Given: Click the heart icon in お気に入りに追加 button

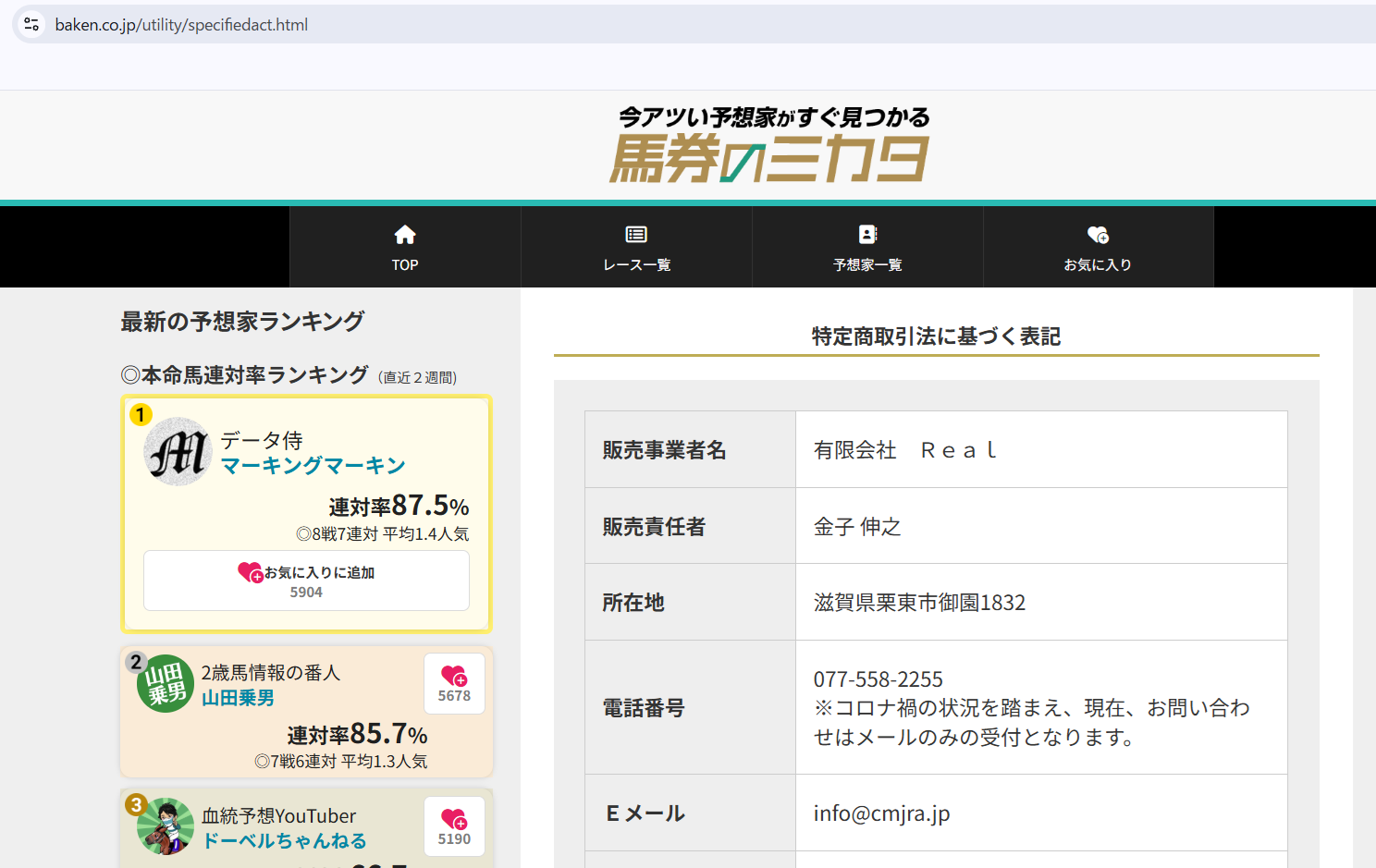Looking at the screenshot, I should pos(251,573).
